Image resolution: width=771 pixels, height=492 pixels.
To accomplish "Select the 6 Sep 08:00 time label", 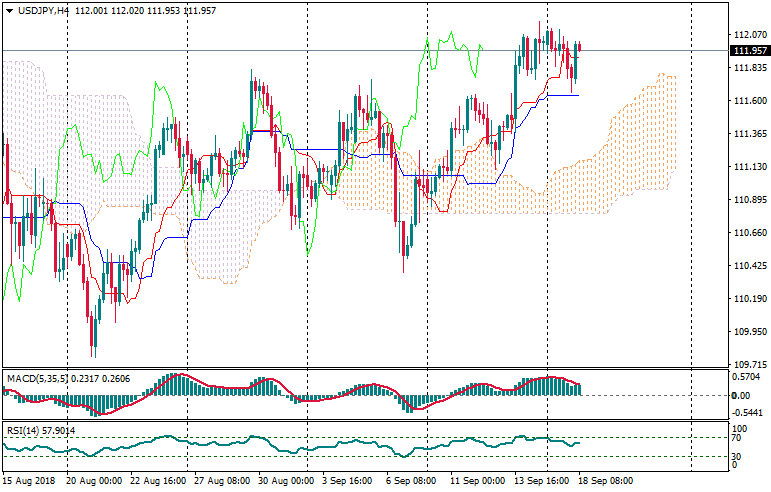I will 411,481.
